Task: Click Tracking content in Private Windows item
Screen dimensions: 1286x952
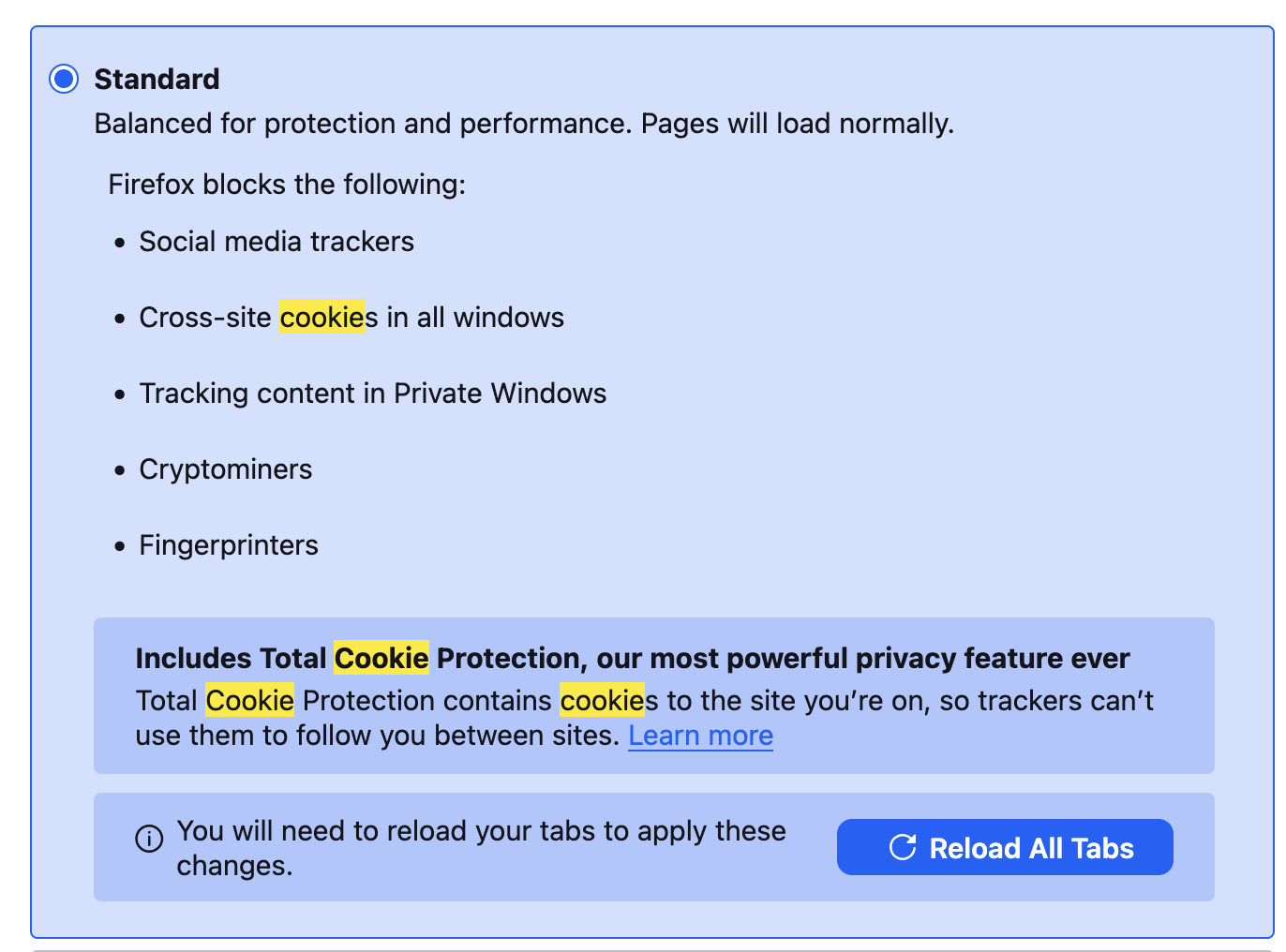Action: pos(372,394)
